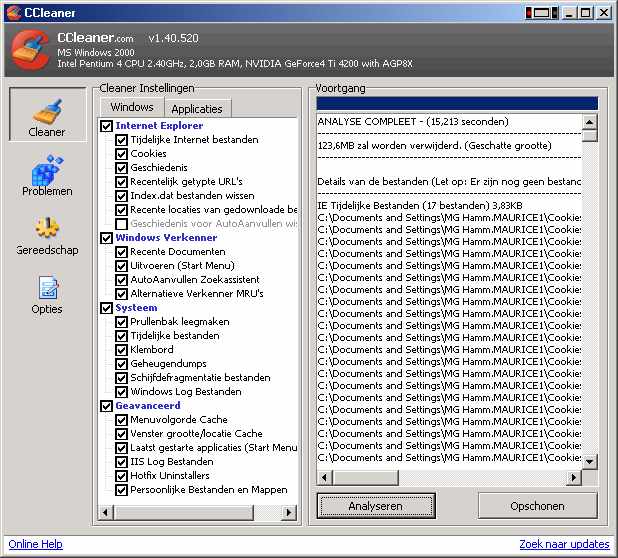
Task: Click the CCleaner title bar icon
Action: pyautogui.click(x=13, y=13)
